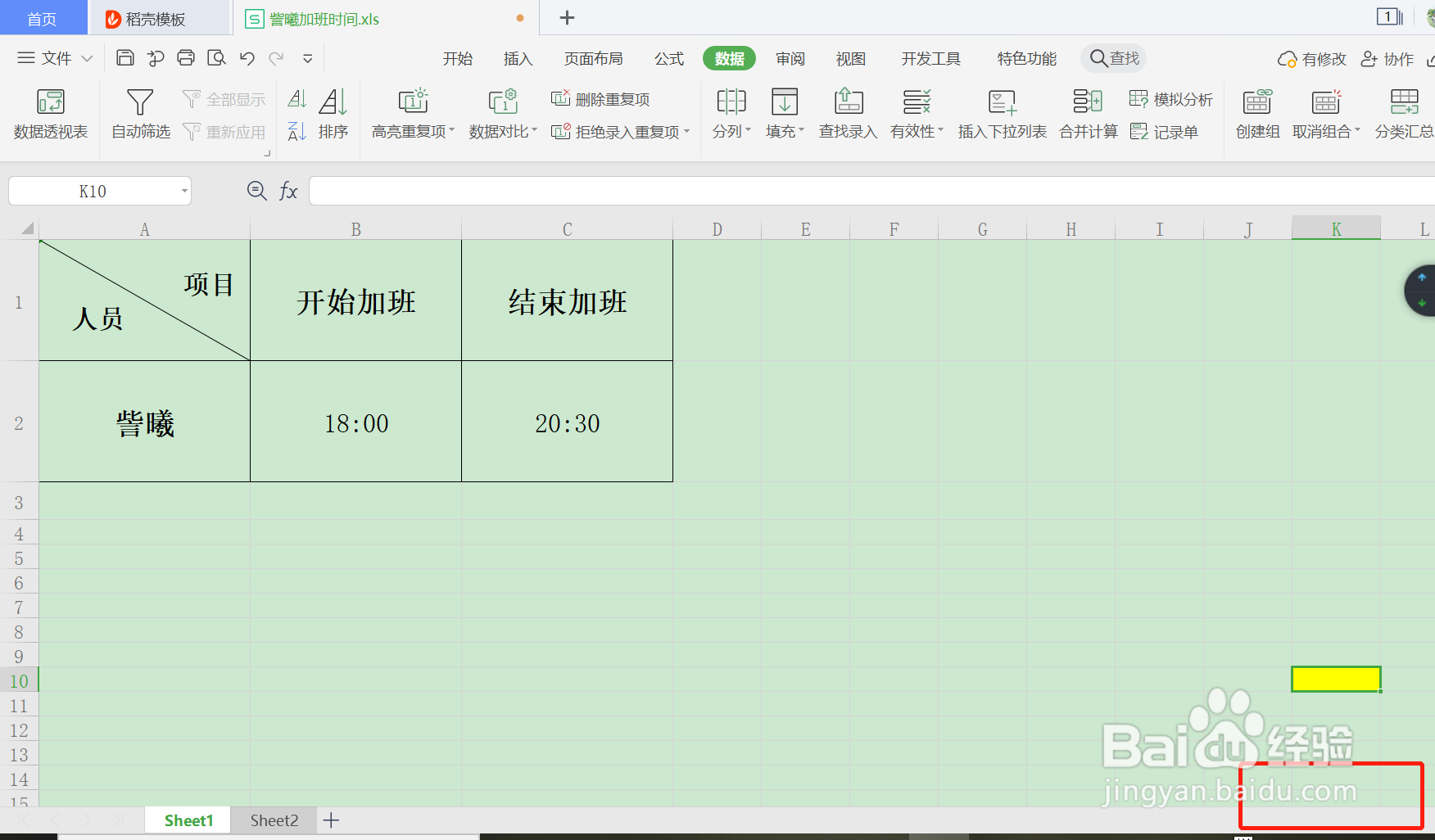Click Remove Duplicates (删除重复项)
Screen dimensions: 1435x840
pyautogui.click(x=600, y=99)
